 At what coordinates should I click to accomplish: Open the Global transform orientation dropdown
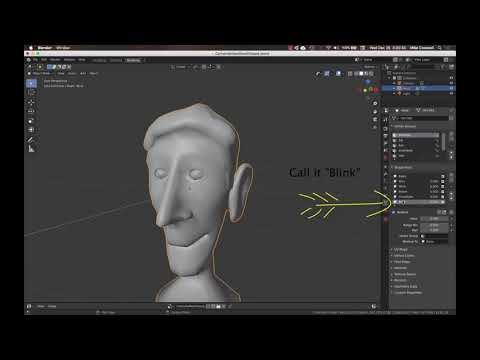click(x=180, y=67)
